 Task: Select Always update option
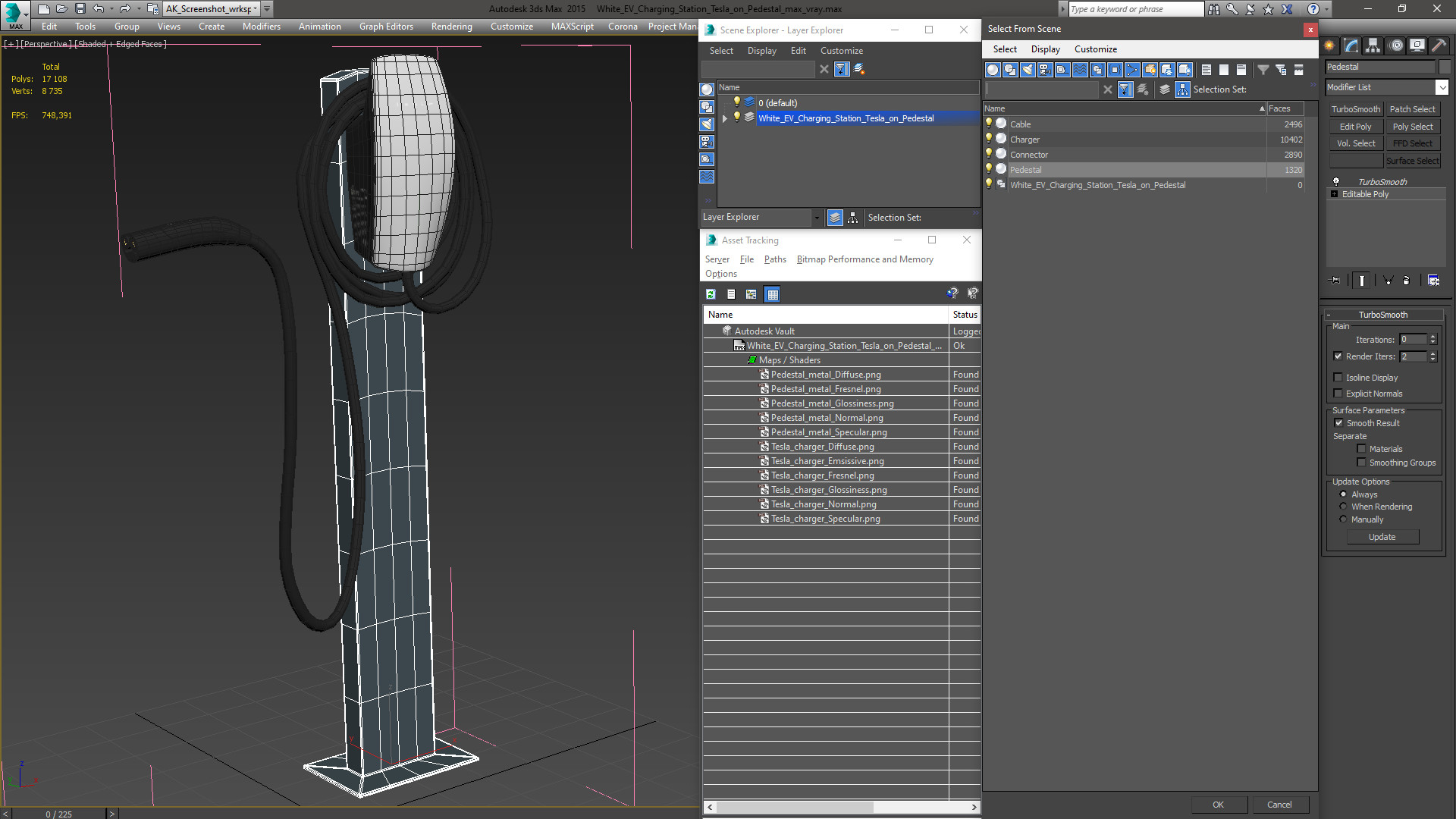(x=1343, y=494)
